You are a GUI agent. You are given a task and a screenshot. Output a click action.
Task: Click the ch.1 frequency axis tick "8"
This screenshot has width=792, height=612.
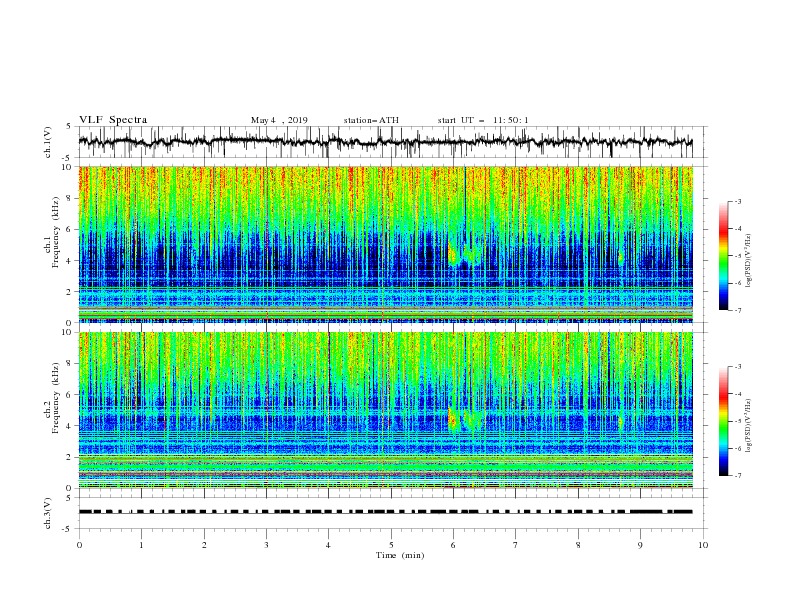point(70,198)
